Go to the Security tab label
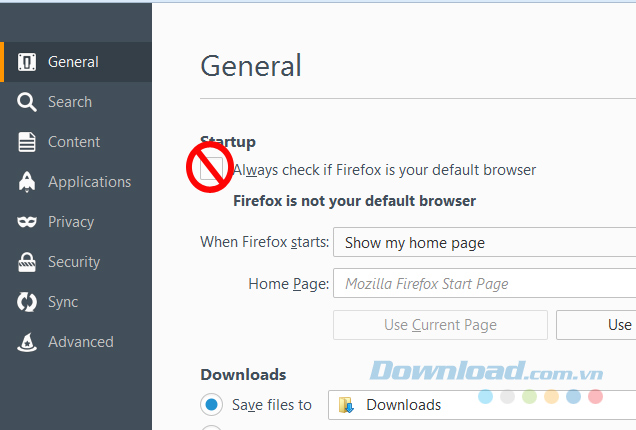Viewport: 636px width, 430px height. pos(74,262)
